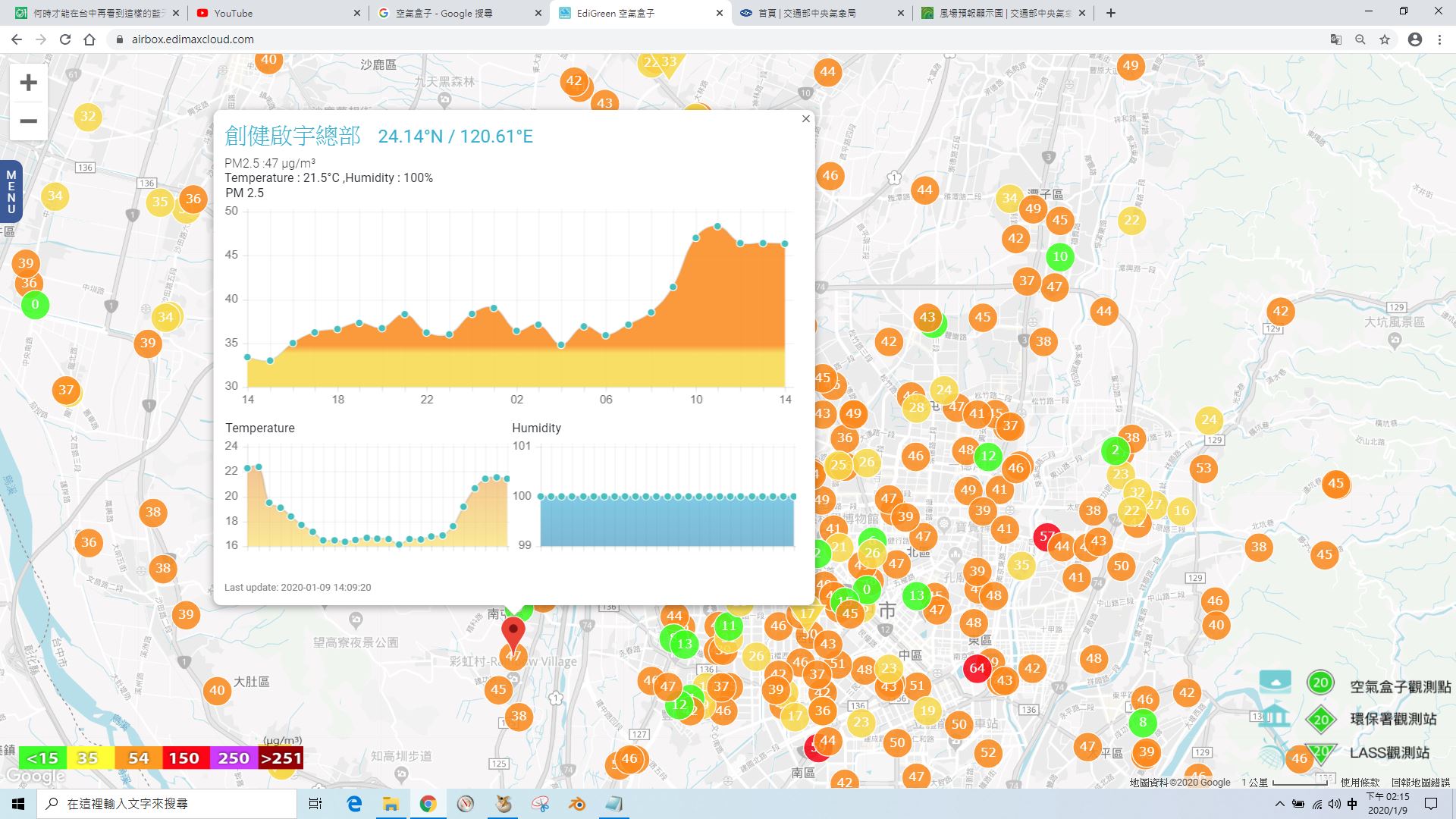
Task: Bookmark this page with star icon
Action: click(x=1385, y=39)
